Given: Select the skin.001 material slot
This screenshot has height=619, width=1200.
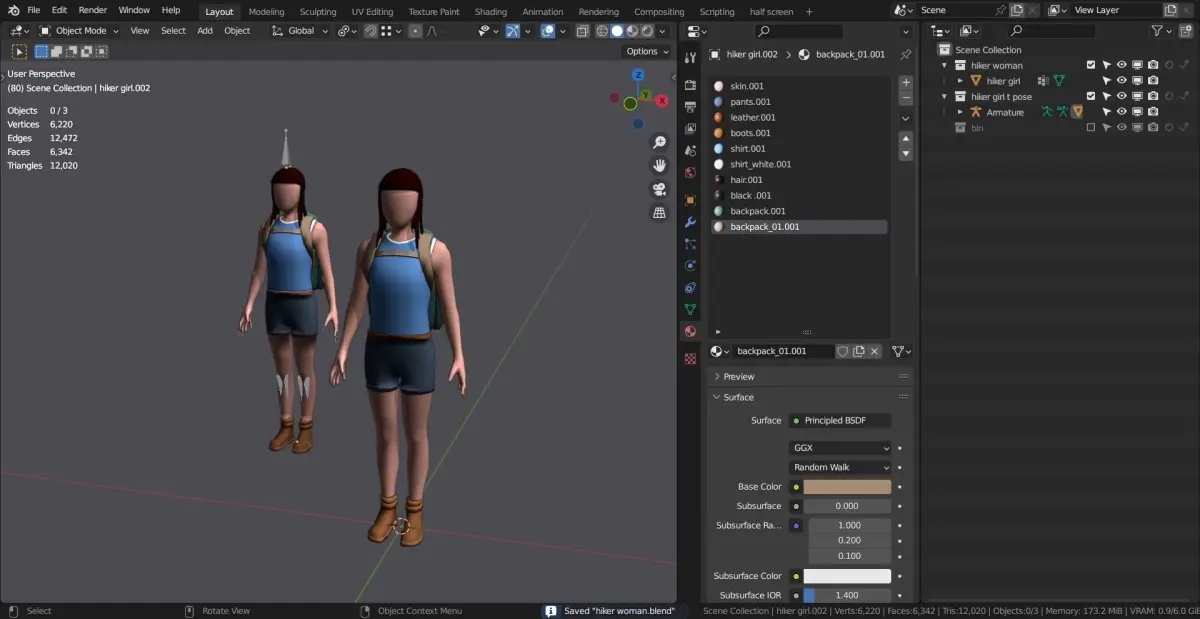Looking at the screenshot, I should 799,86.
